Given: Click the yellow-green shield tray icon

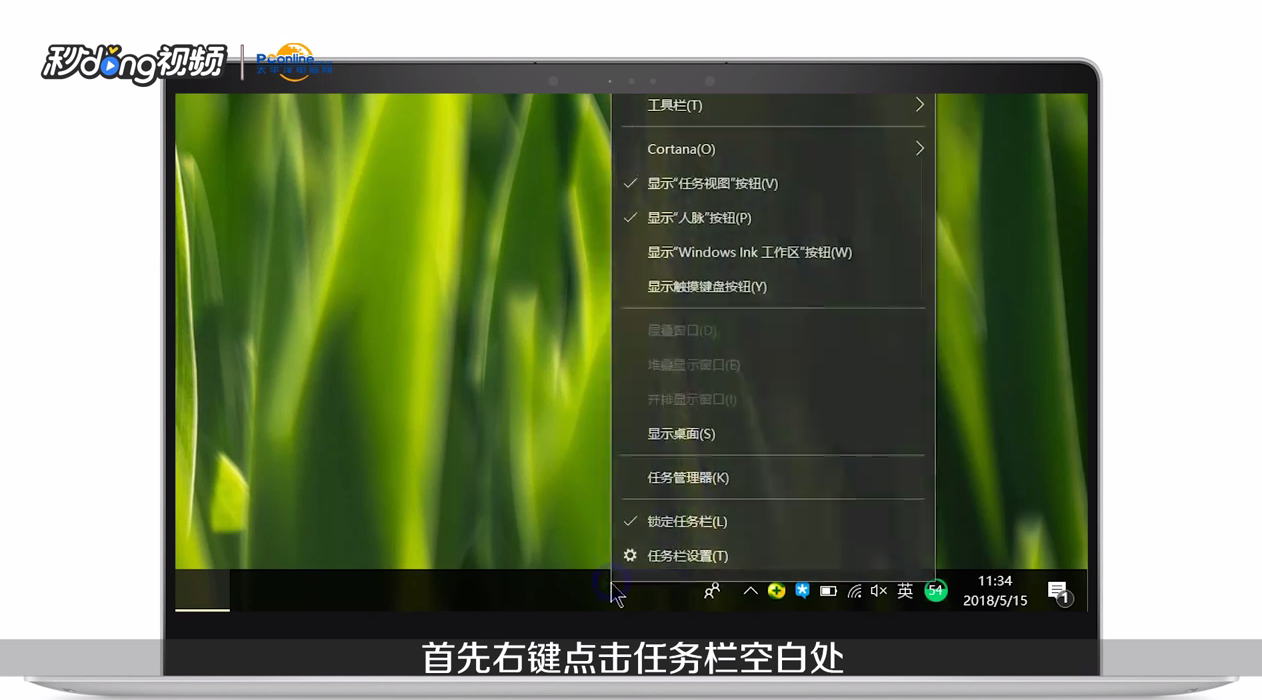Looking at the screenshot, I should click(x=776, y=591).
